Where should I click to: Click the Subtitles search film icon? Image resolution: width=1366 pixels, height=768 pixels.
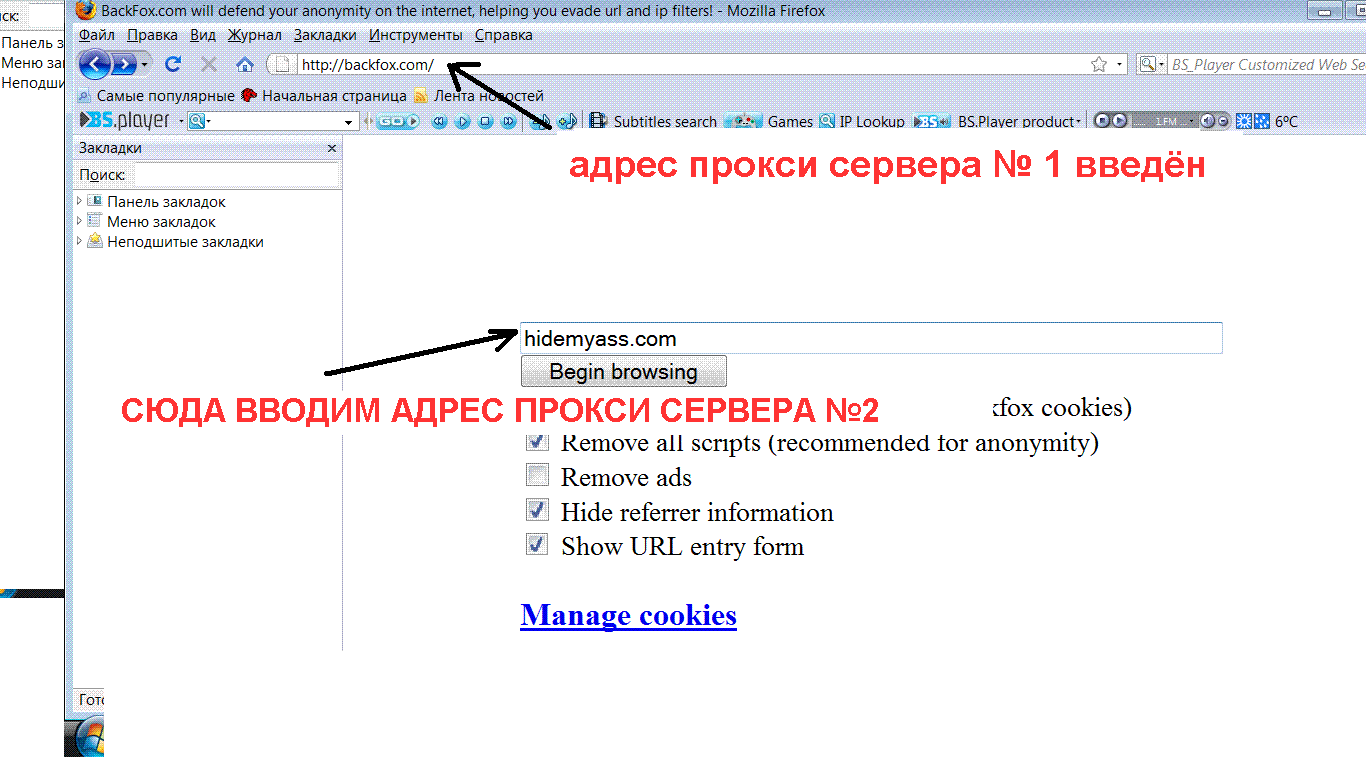tap(598, 121)
